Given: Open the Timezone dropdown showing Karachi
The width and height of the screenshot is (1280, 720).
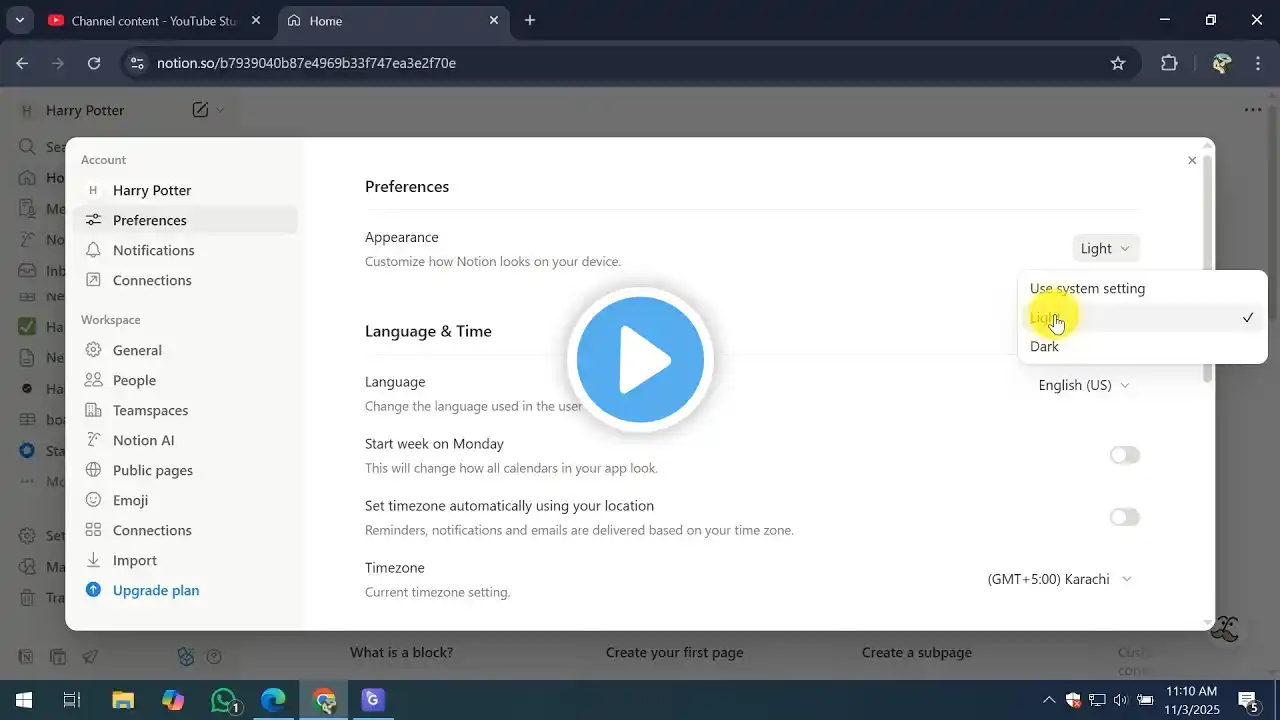Looking at the screenshot, I should point(1059,579).
